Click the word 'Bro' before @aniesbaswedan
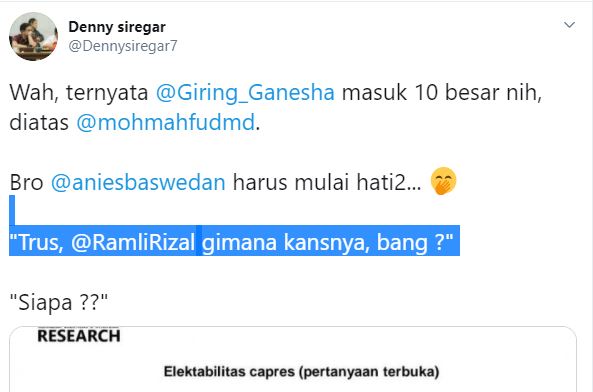 click(x=26, y=182)
